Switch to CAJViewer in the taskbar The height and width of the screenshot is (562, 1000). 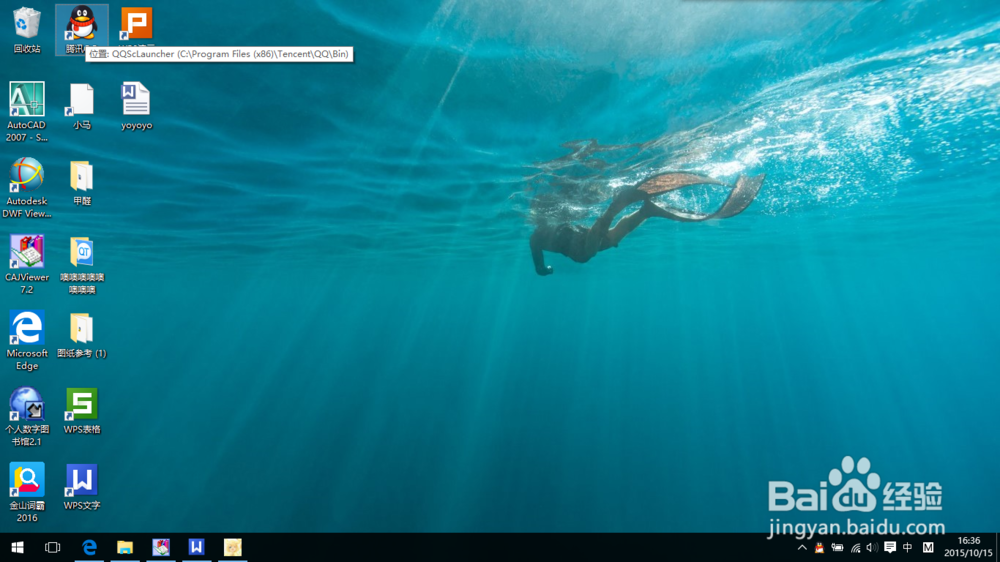pos(161,547)
